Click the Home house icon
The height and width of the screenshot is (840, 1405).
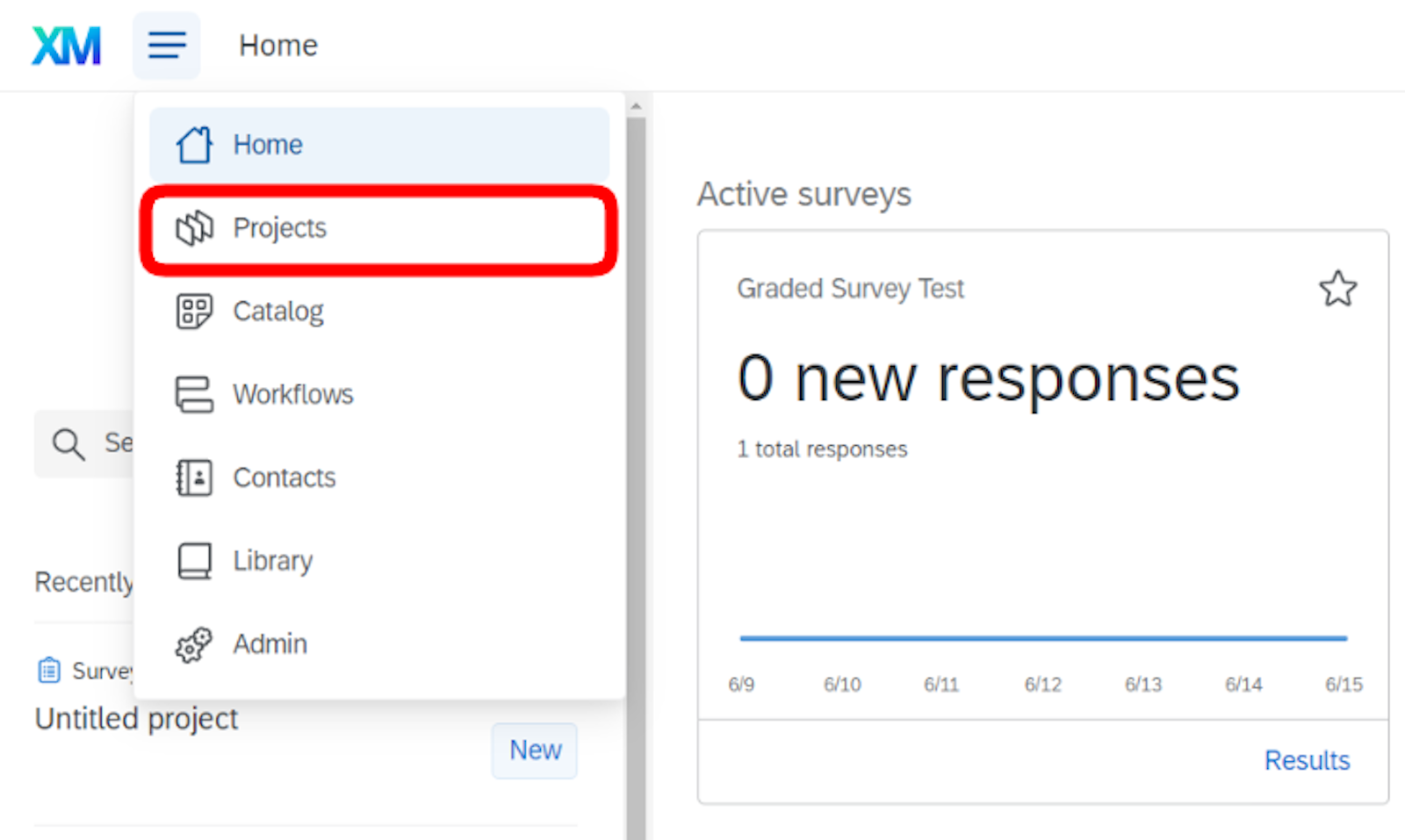pos(194,145)
